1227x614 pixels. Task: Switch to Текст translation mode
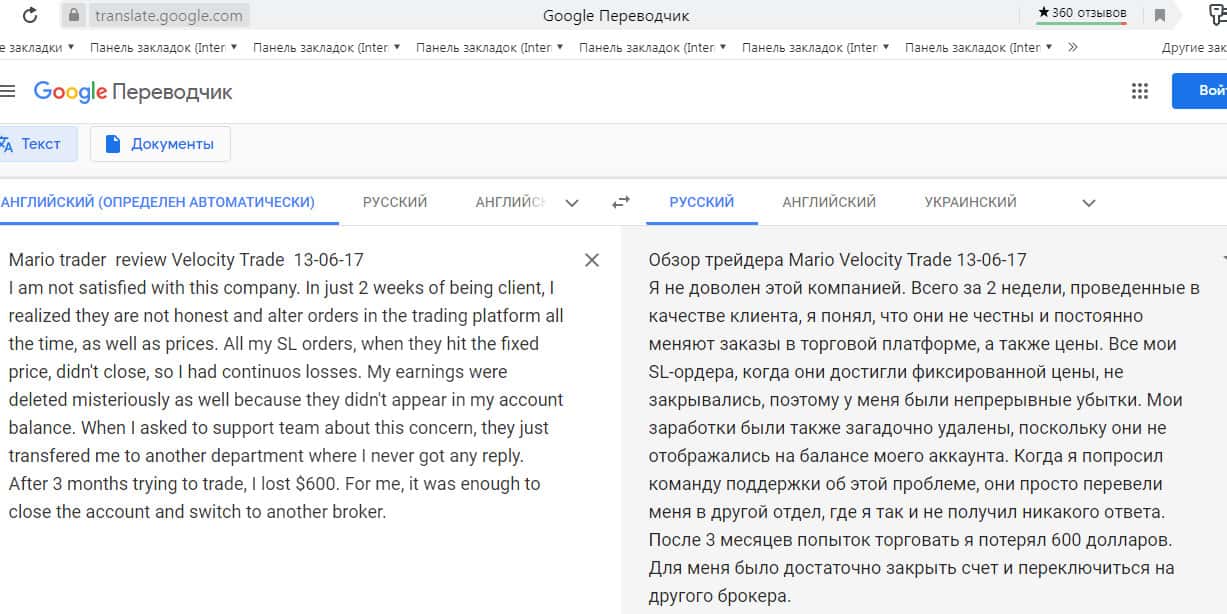pyautogui.click(x=32, y=144)
